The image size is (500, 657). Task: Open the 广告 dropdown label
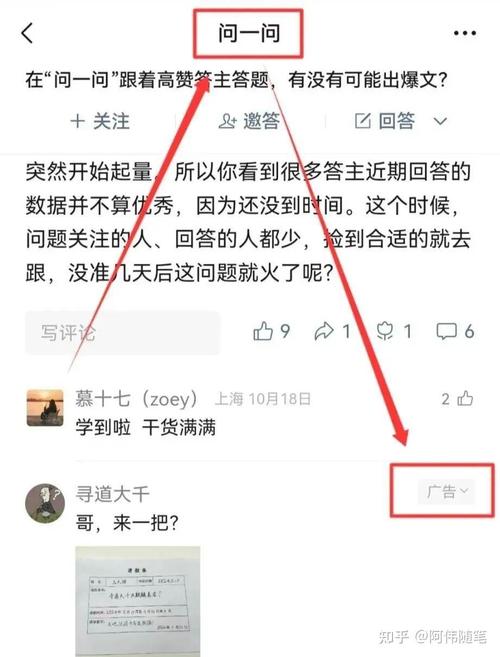[x=446, y=491]
